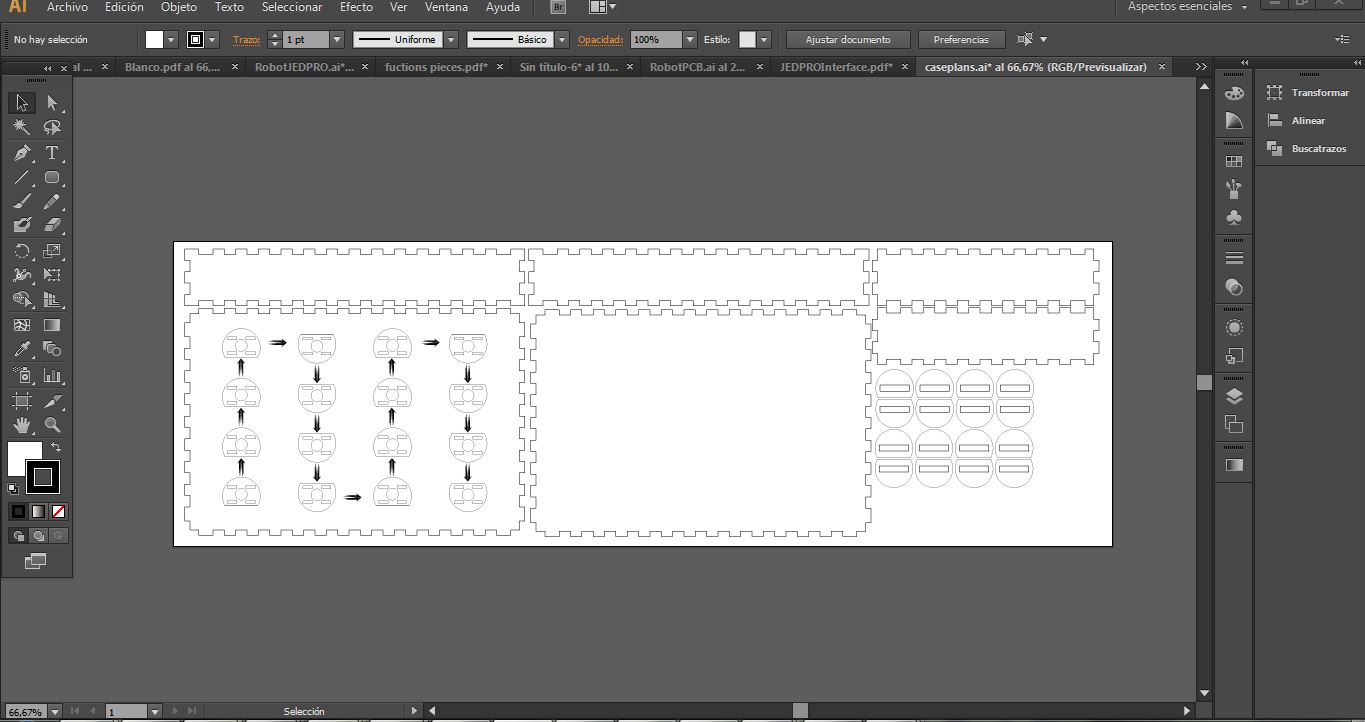This screenshot has height=722, width=1365.
Task: Expand the stroke weight dropdown
Action: point(337,40)
